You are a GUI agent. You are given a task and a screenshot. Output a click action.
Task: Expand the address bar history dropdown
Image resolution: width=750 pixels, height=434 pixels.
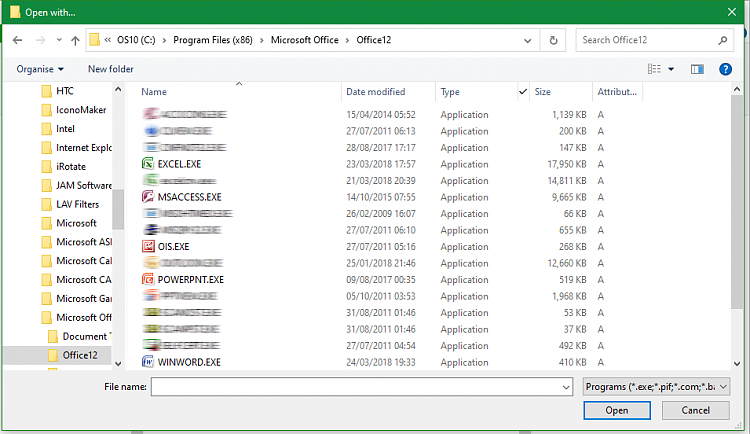pos(528,41)
